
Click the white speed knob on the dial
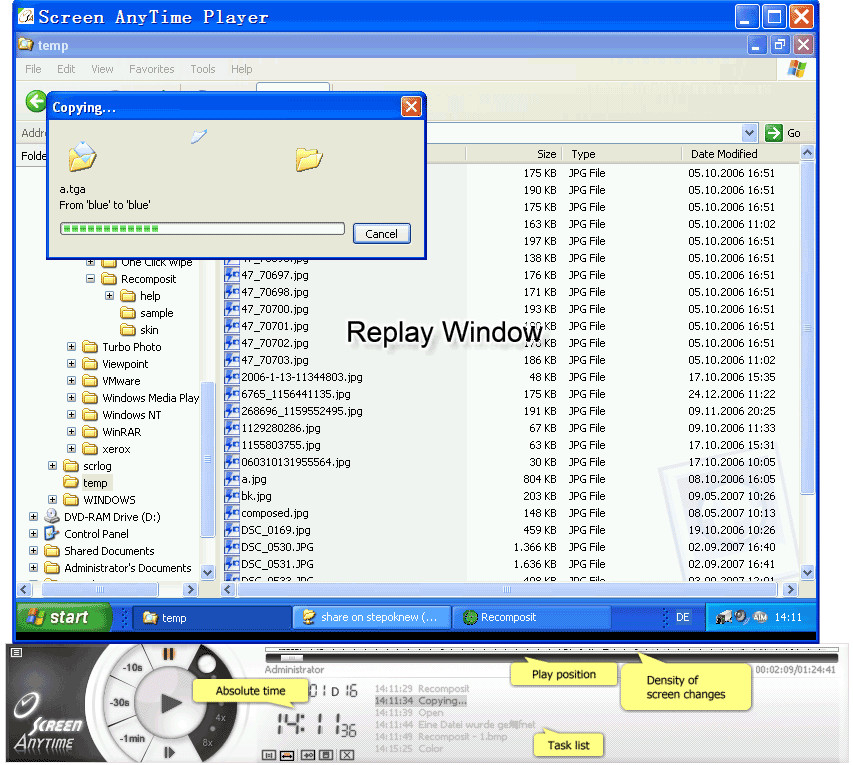[207, 663]
